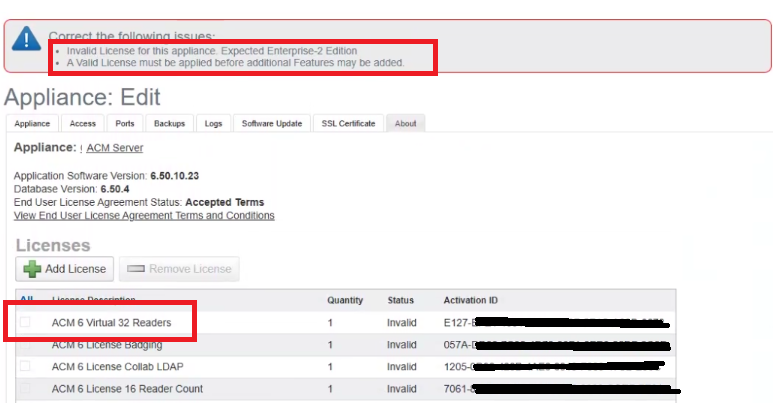View End User License Agreement Terms link
The width and height of the screenshot is (773, 403).
pyautogui.click(x=144, y=215)
